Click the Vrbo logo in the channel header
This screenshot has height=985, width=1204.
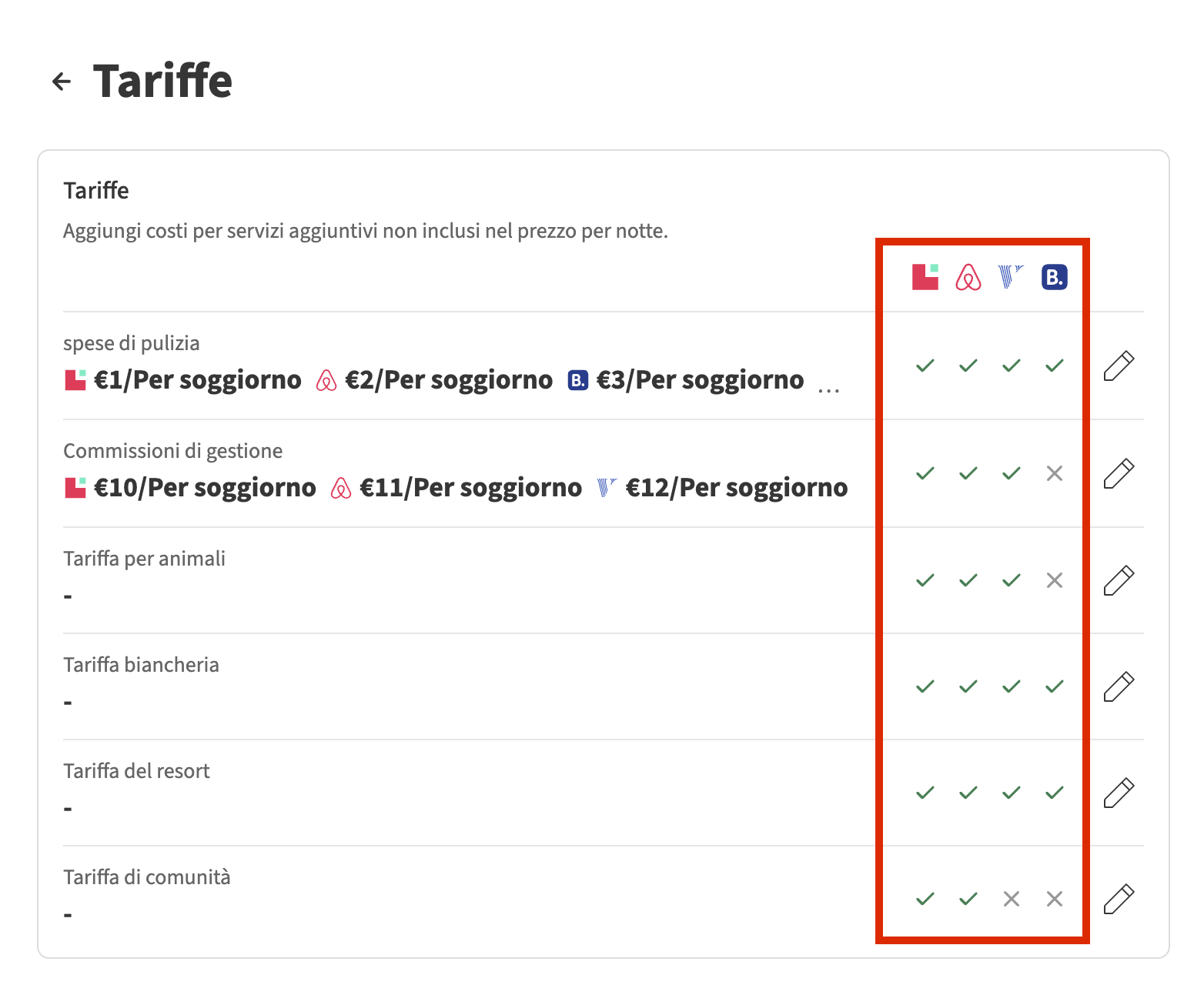[1011, 277]
